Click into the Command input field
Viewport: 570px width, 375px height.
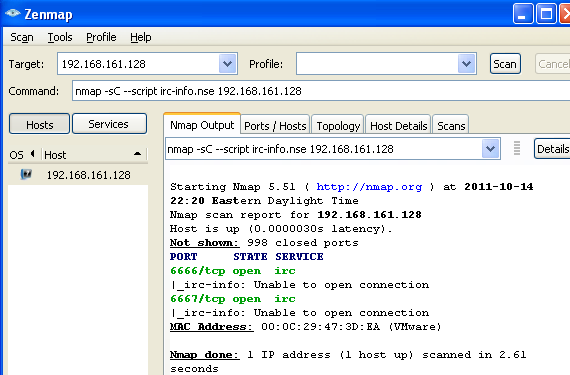[x=321, y=91]
